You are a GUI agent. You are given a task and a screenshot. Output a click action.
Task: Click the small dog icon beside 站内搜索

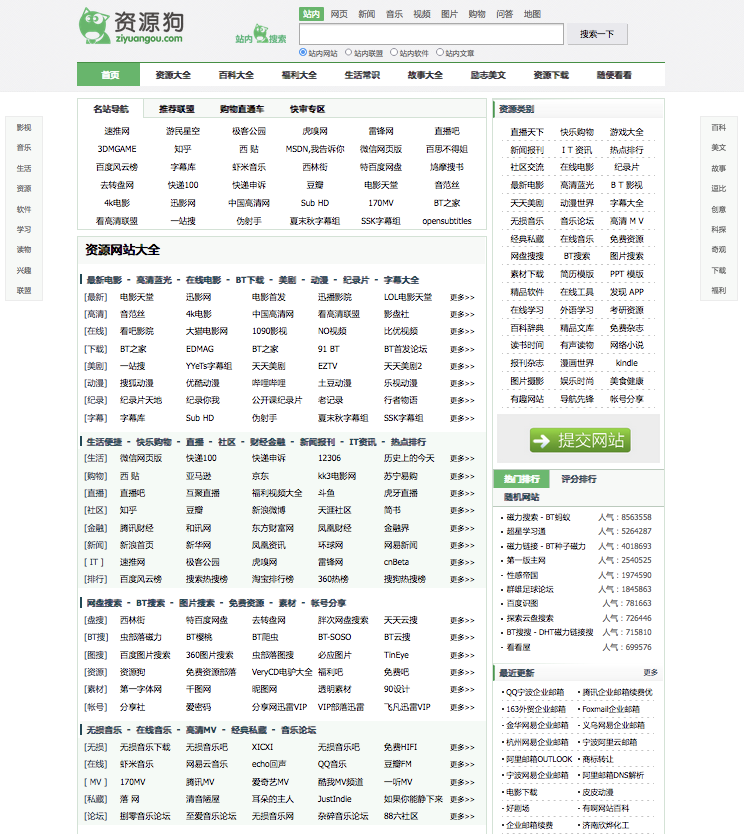[x=261, y=32]
